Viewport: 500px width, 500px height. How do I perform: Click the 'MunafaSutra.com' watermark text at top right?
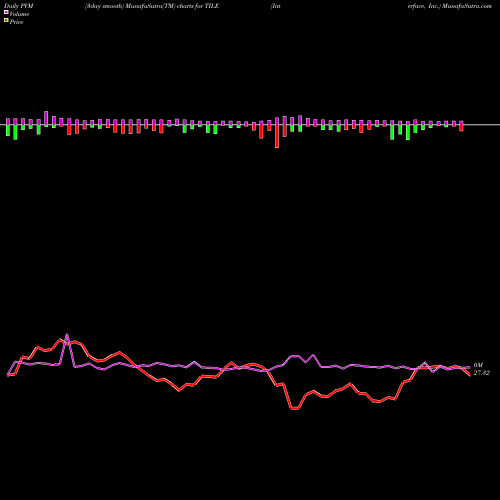point(466,6)
